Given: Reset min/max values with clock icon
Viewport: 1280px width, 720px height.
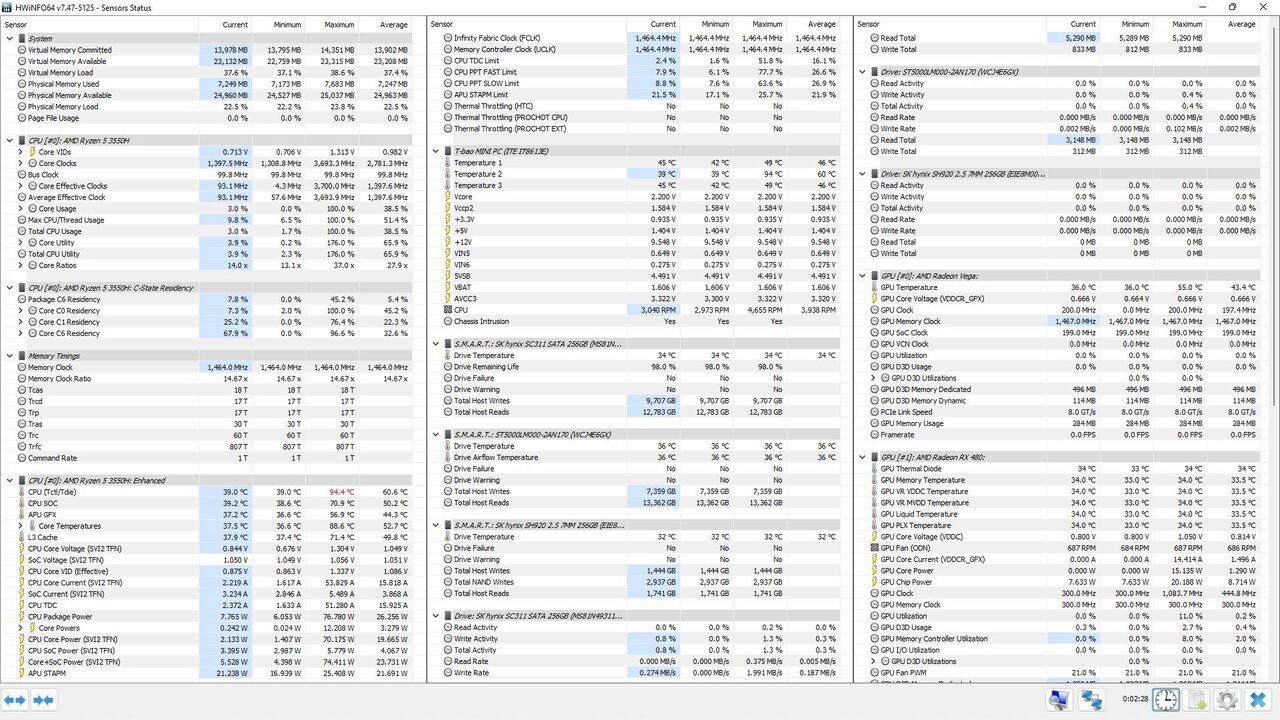Looking at the screenshot, I should [x=1165, y=701].
